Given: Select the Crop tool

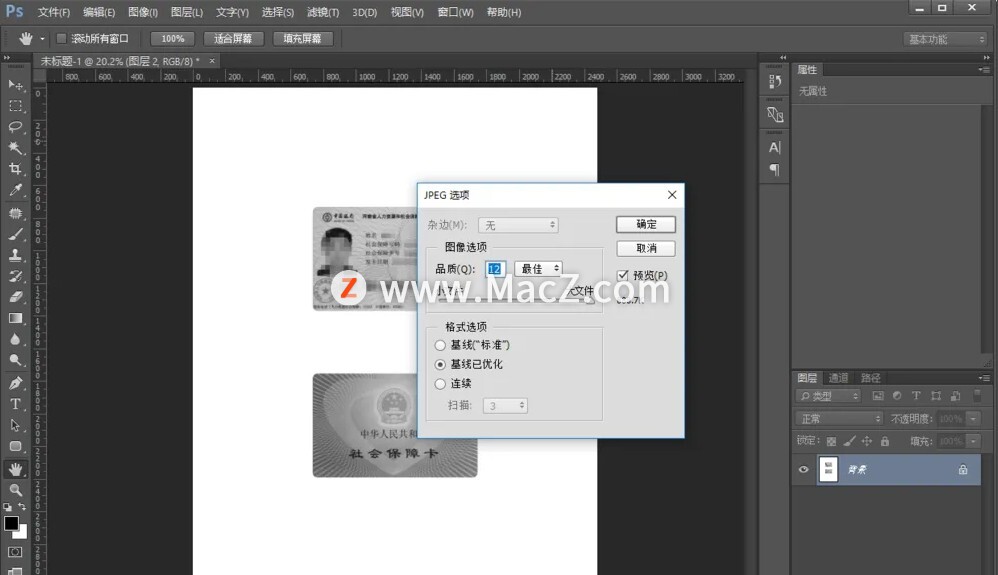Looking at the screenshot, I should (15, 169).
